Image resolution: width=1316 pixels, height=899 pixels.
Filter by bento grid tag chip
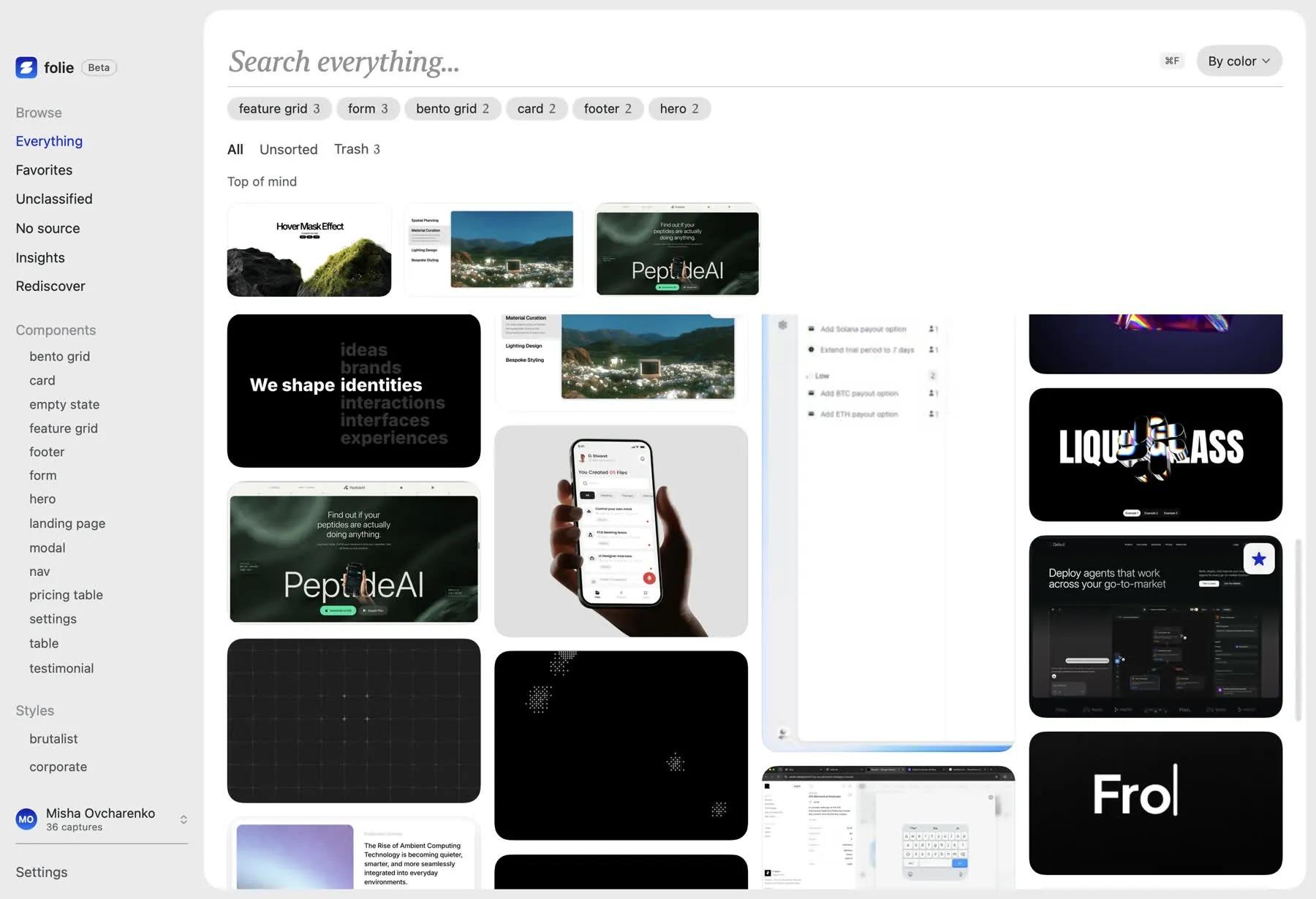(453, 108)
